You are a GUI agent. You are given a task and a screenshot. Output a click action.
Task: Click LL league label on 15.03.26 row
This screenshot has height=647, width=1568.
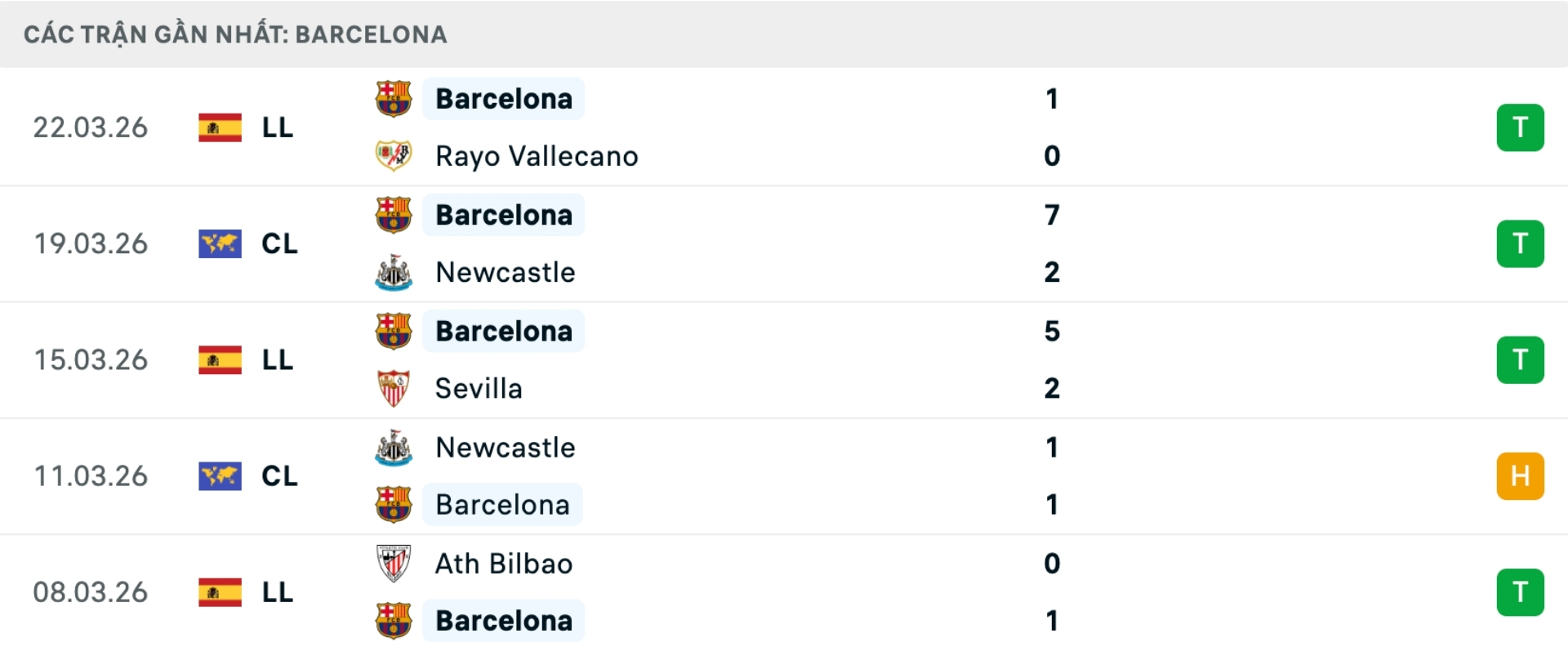[278, 360]
